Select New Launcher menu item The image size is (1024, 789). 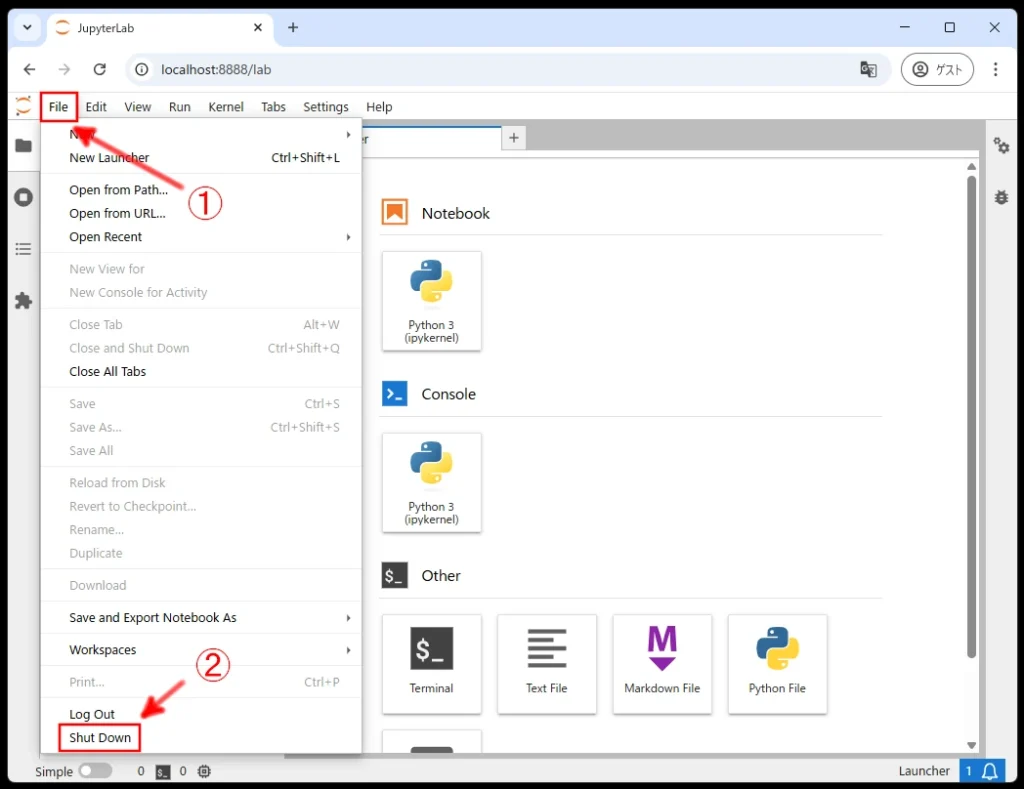pos(201,158)
